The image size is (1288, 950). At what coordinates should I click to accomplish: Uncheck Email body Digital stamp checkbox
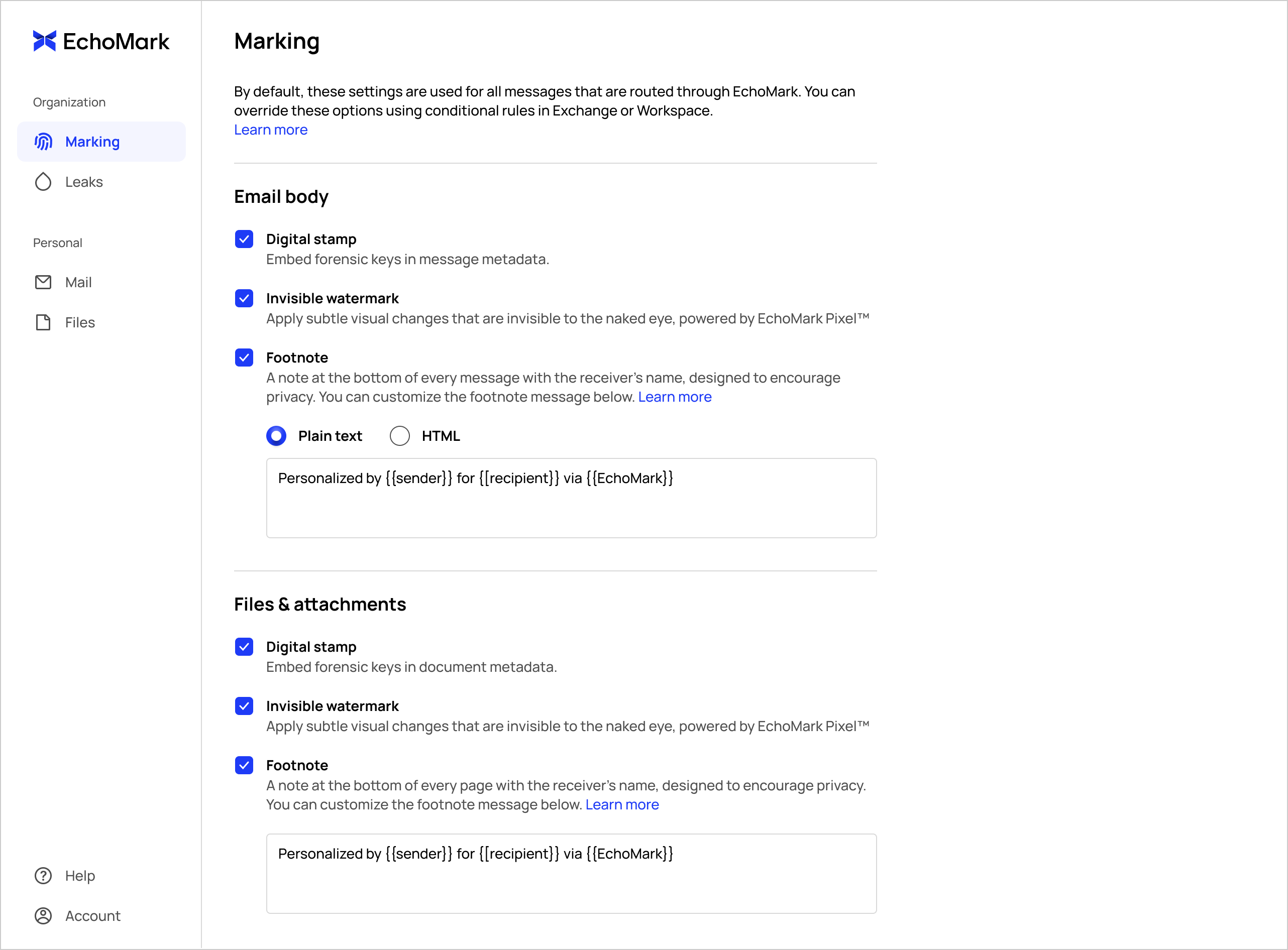(x=244, y=239)
